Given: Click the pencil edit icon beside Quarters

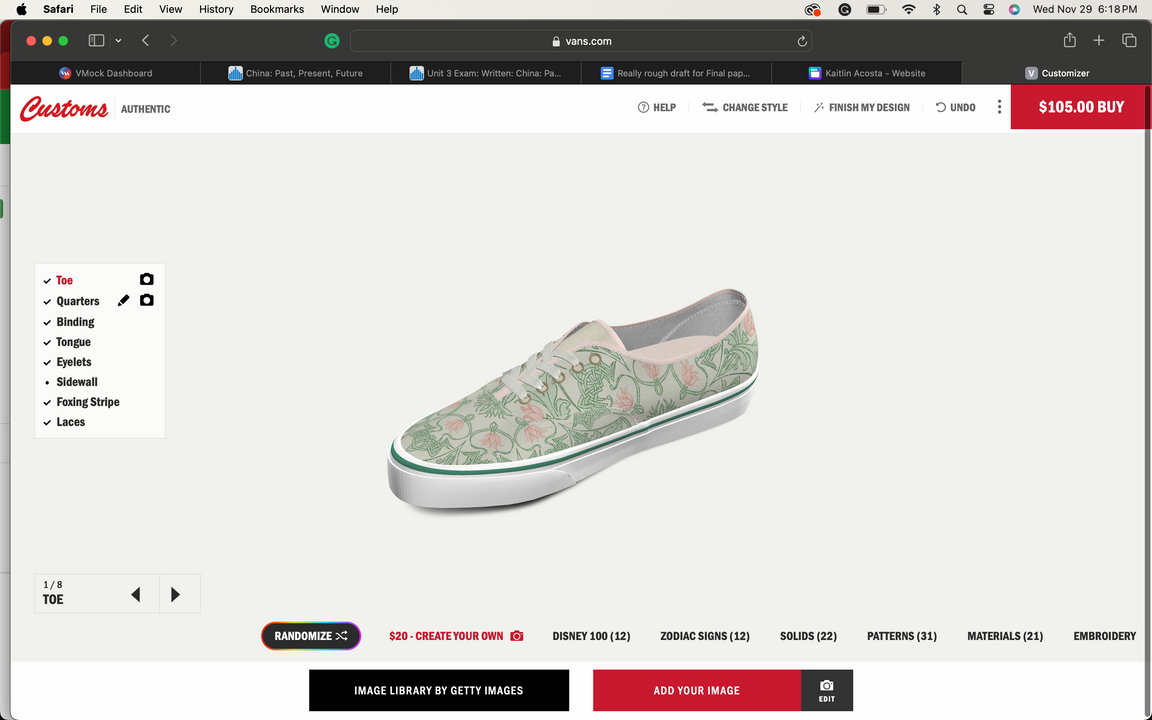Looking at the screenshot, I should pos(124,300).
